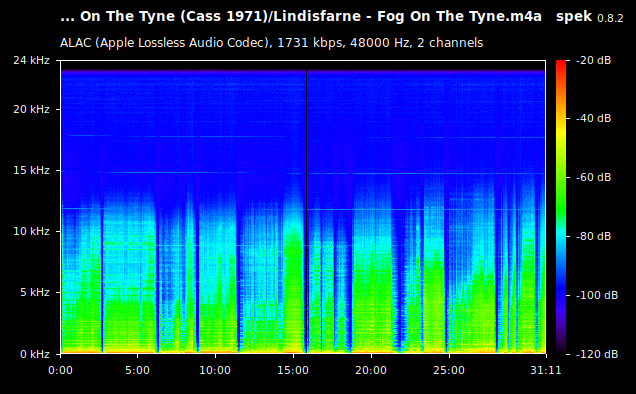Image resolution: width=636 pixels, height=394 pixels.
Task: Click the '15 kHz' frequency axis label
Action: click(x=31, y=170)
